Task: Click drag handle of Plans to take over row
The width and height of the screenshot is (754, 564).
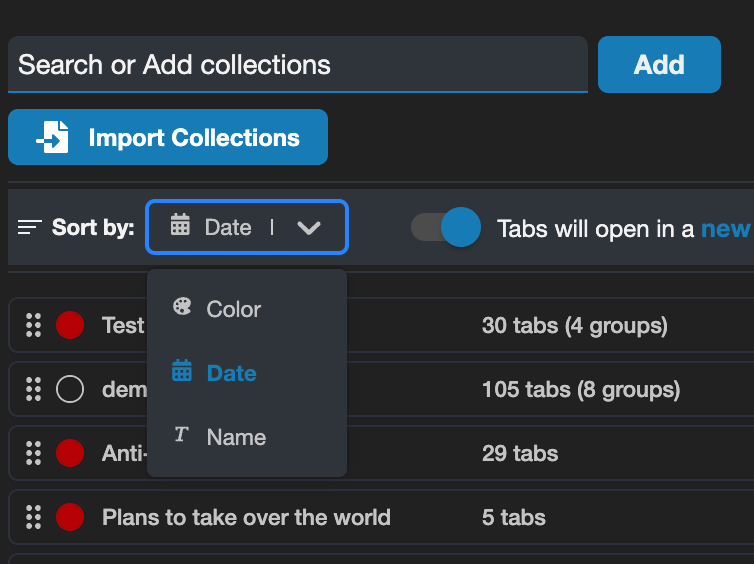Action: tap(33, 517)
